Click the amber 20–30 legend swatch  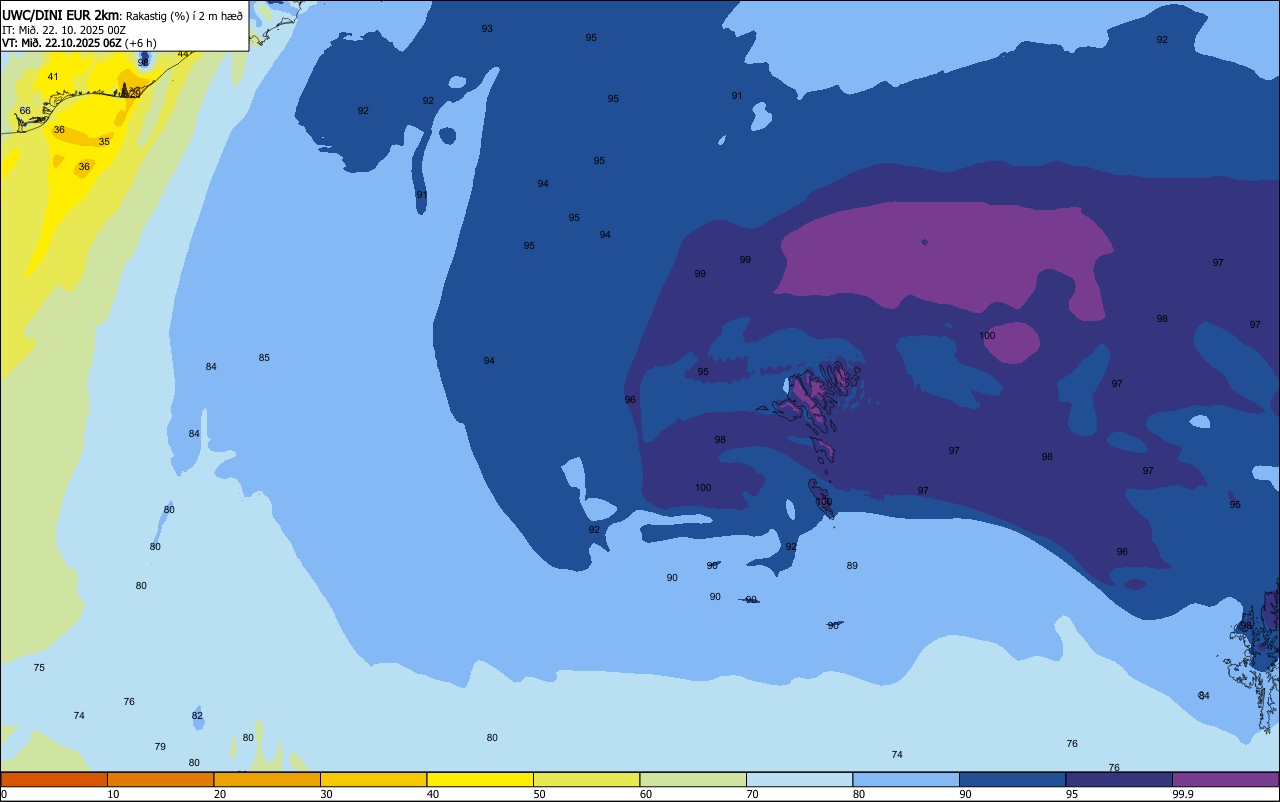[x=267, y=780]
